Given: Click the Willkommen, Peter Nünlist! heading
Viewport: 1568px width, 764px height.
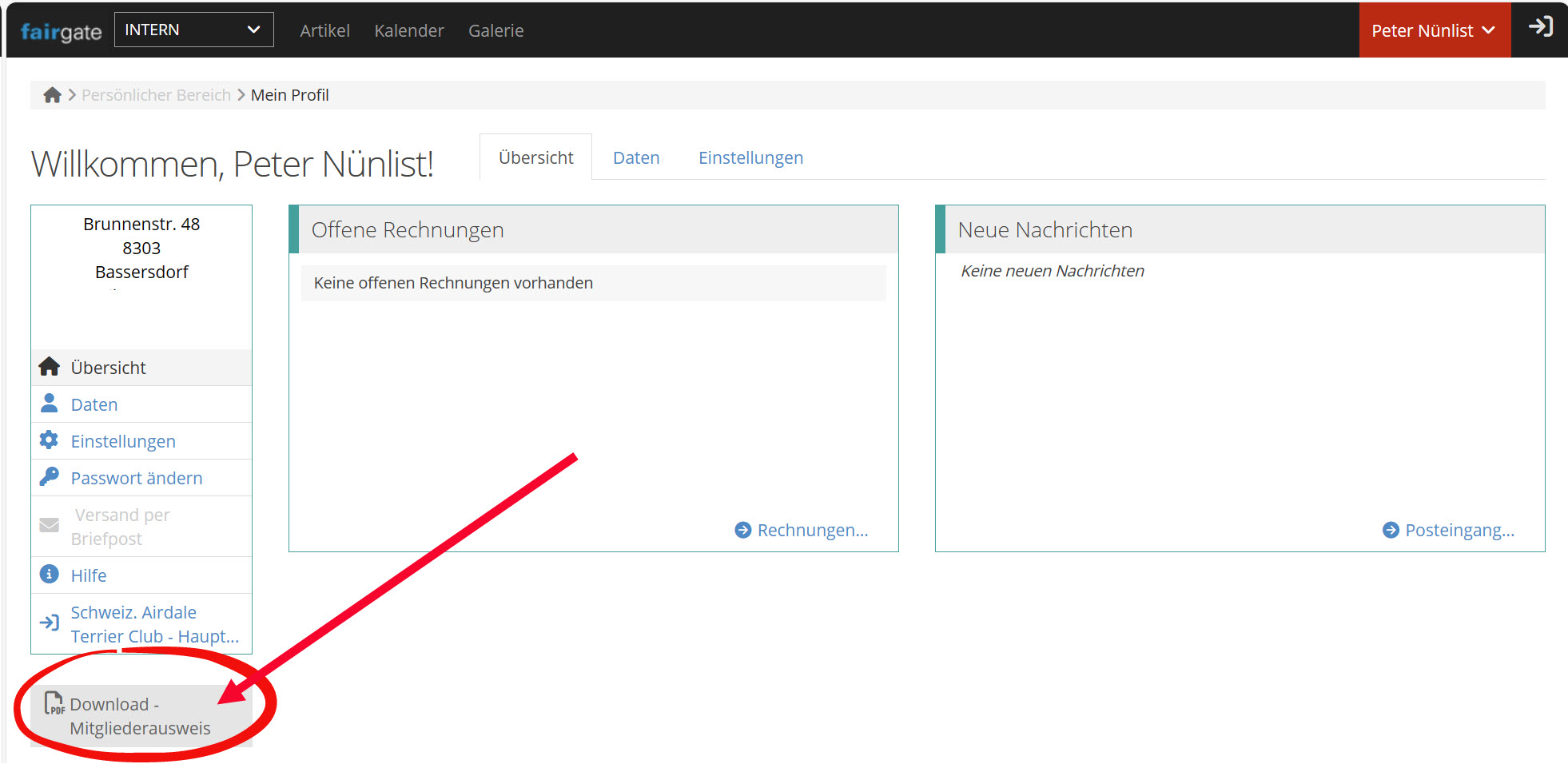Looking at the screenshot, I should 232,164.
